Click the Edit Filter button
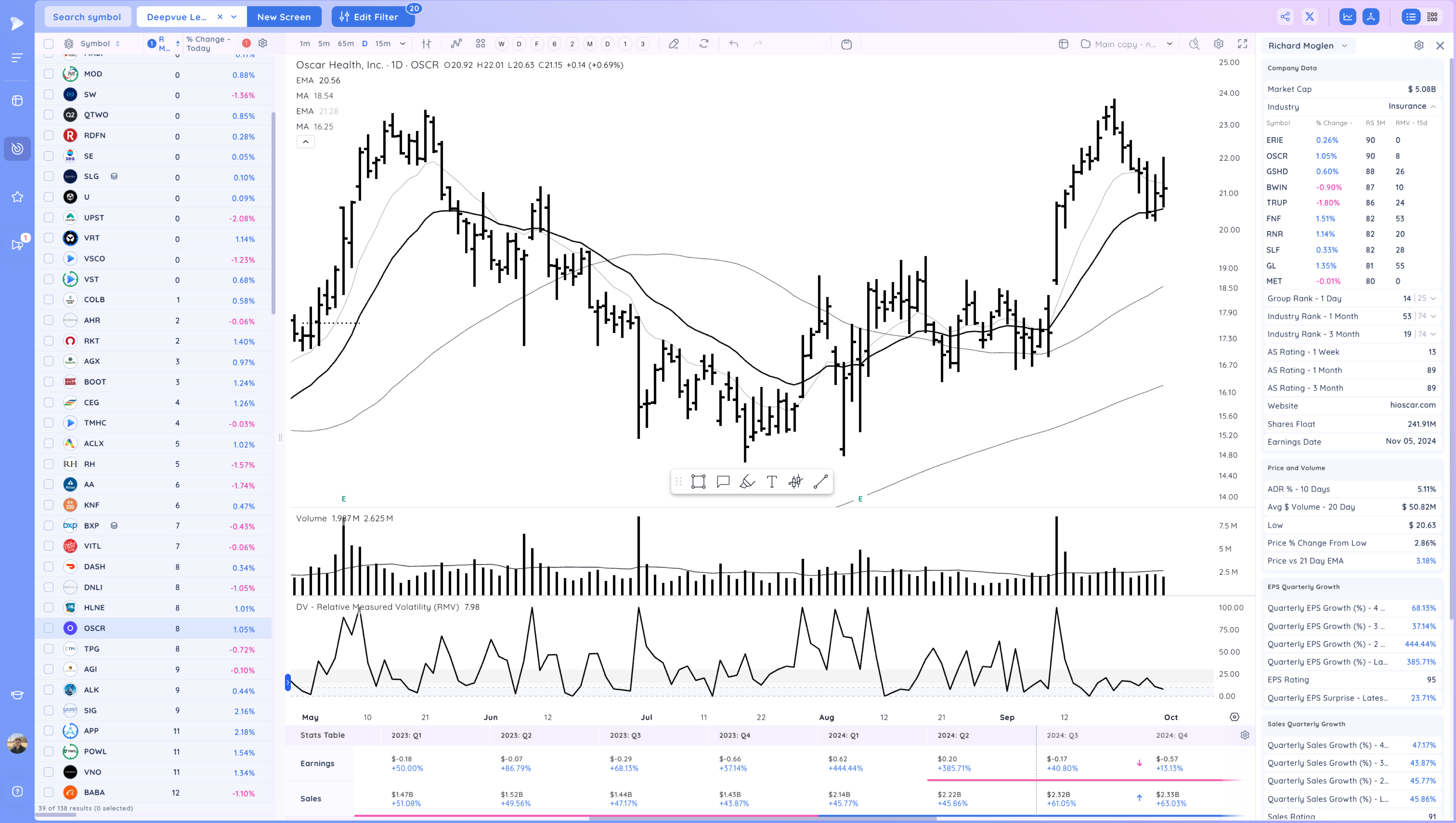Viewport: 1456px width, 823px height. click(373, 17)
